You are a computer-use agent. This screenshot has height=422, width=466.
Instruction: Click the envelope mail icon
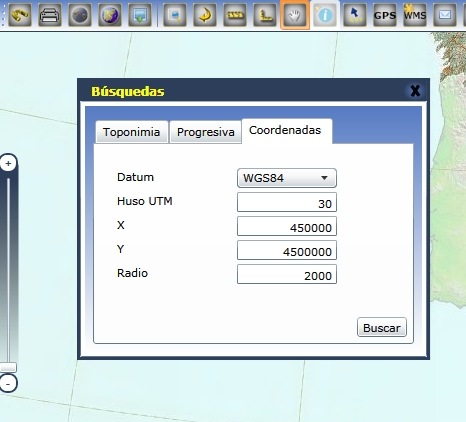coord(445,15)
